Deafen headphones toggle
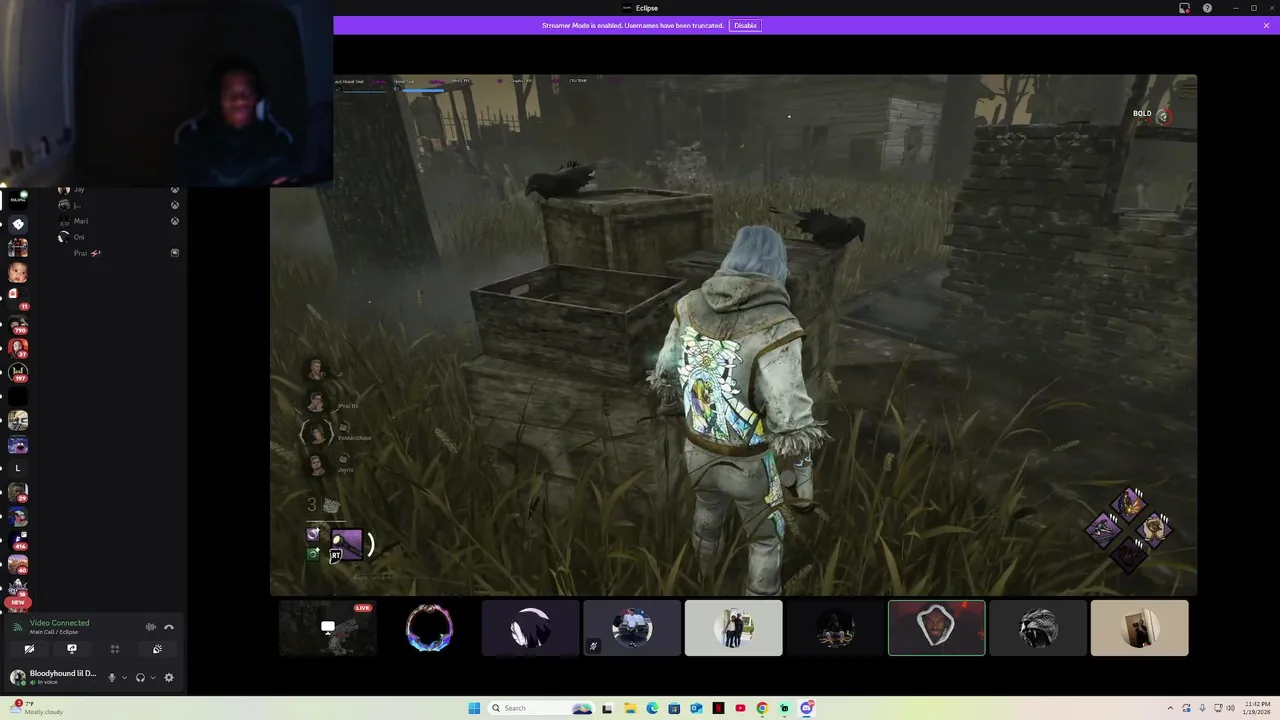 point(140,678)
